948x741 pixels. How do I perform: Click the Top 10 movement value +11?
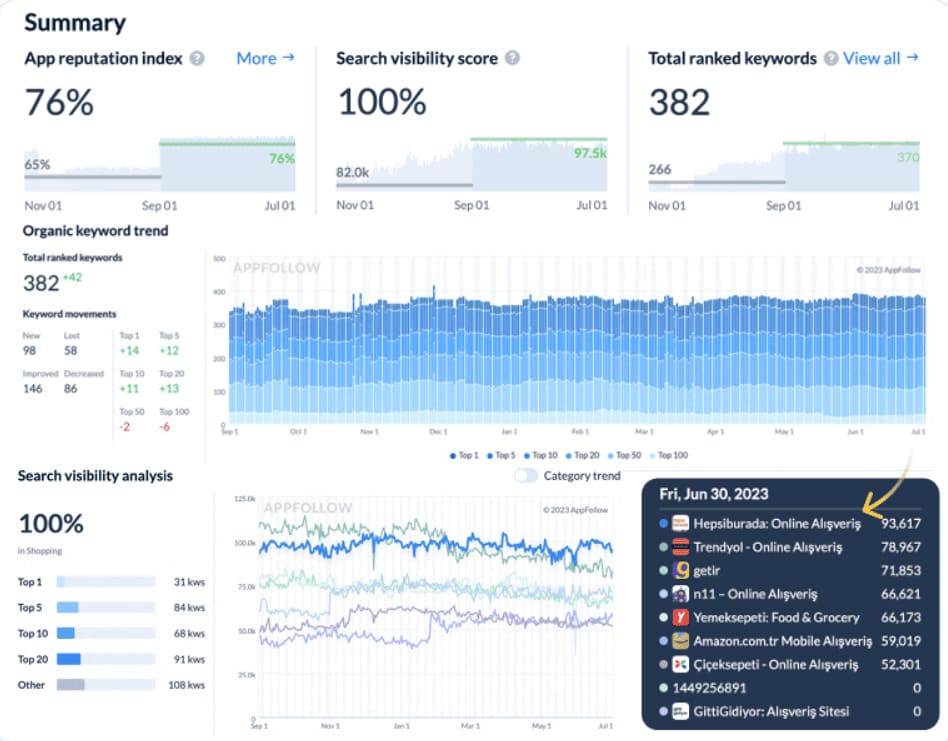129,389
